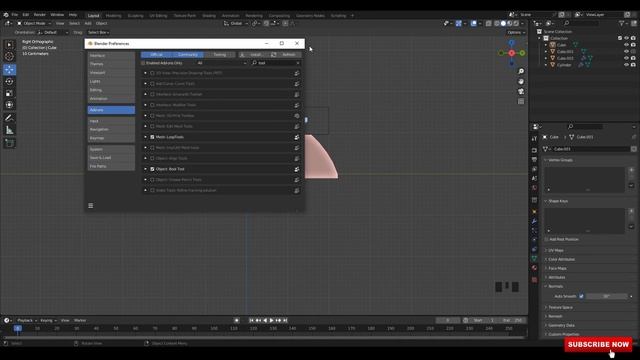Click the Subscribe Now button
Viewport: 640px width, 360px height.
(598, 344)
